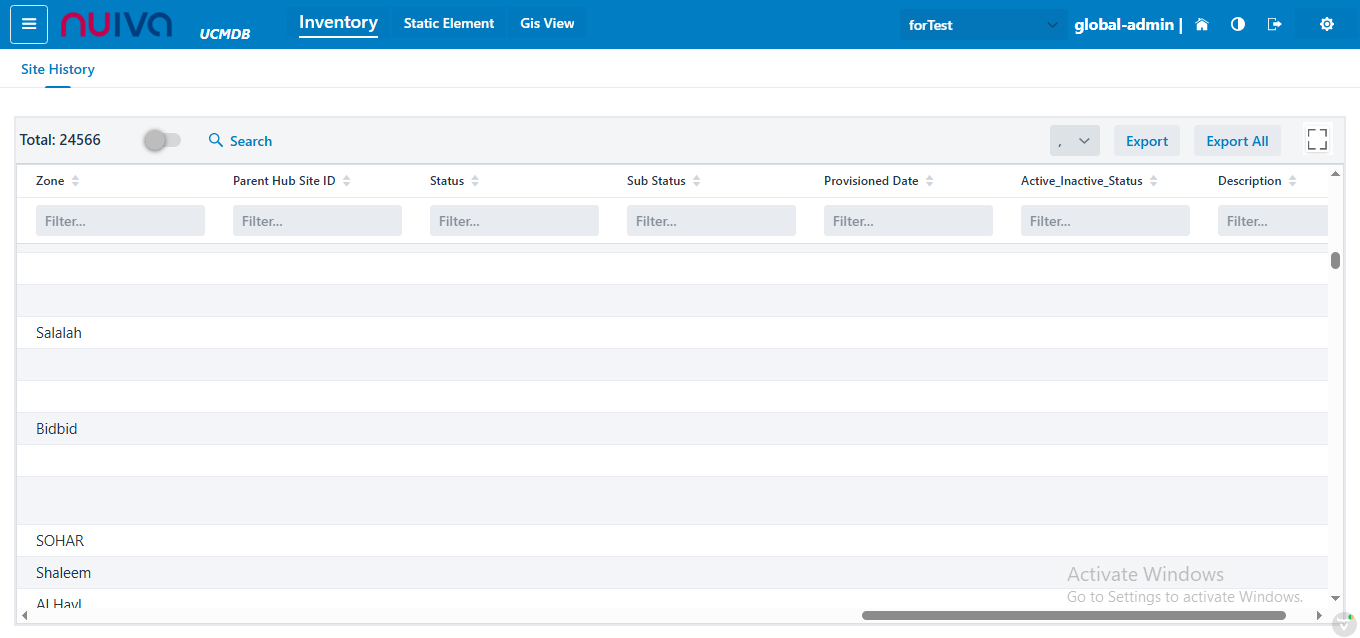The image size is (1360, 638).
Task: Toggle the contrast theme icon
Action: (1238, 25)
